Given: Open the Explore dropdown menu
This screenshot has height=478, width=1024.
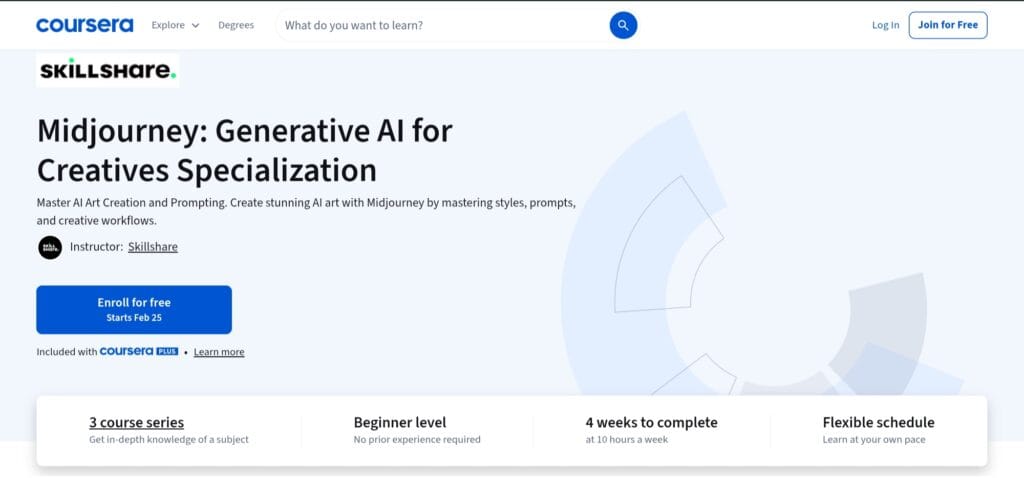Looking at the screenshot, I should [175, 25].
